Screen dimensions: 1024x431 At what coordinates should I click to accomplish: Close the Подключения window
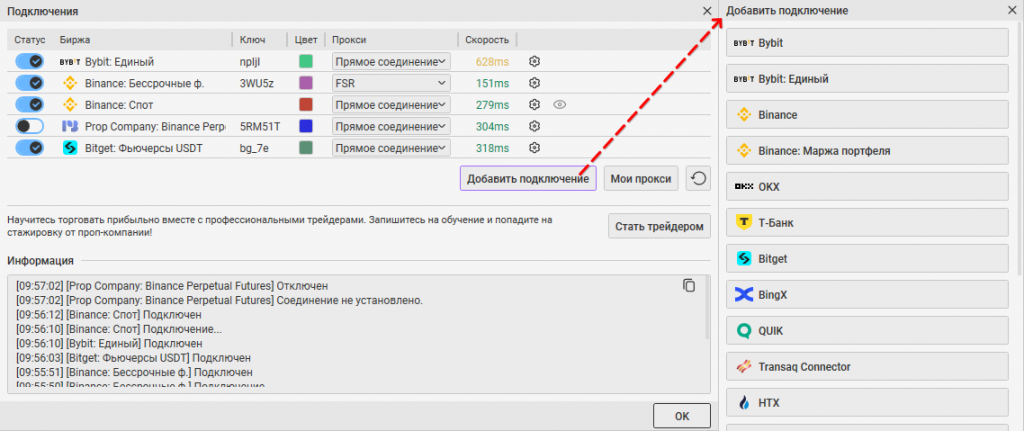pyautogui.click(x=707, y=11)
